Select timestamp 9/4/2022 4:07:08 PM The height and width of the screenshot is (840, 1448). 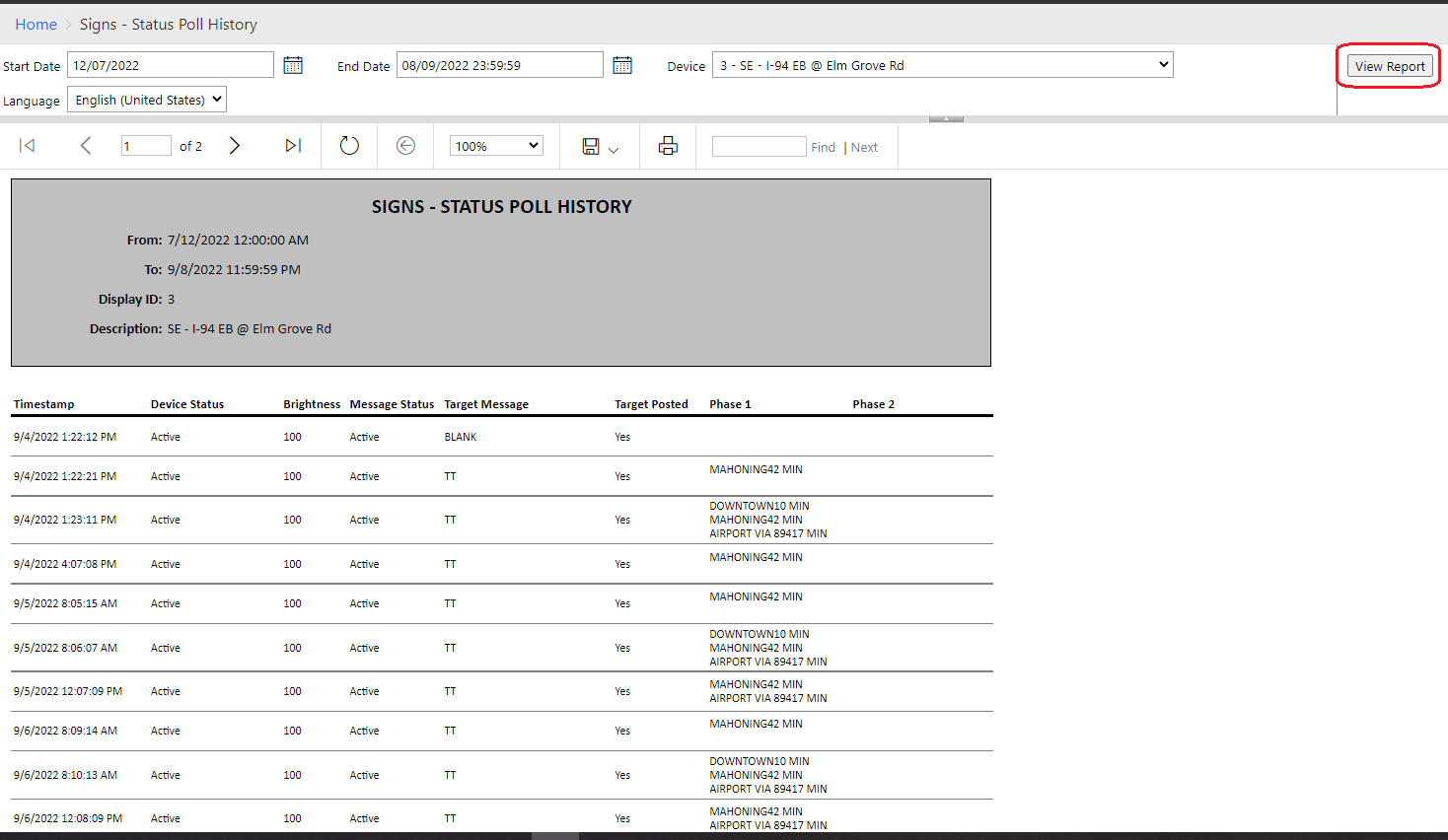coord(65,564)
